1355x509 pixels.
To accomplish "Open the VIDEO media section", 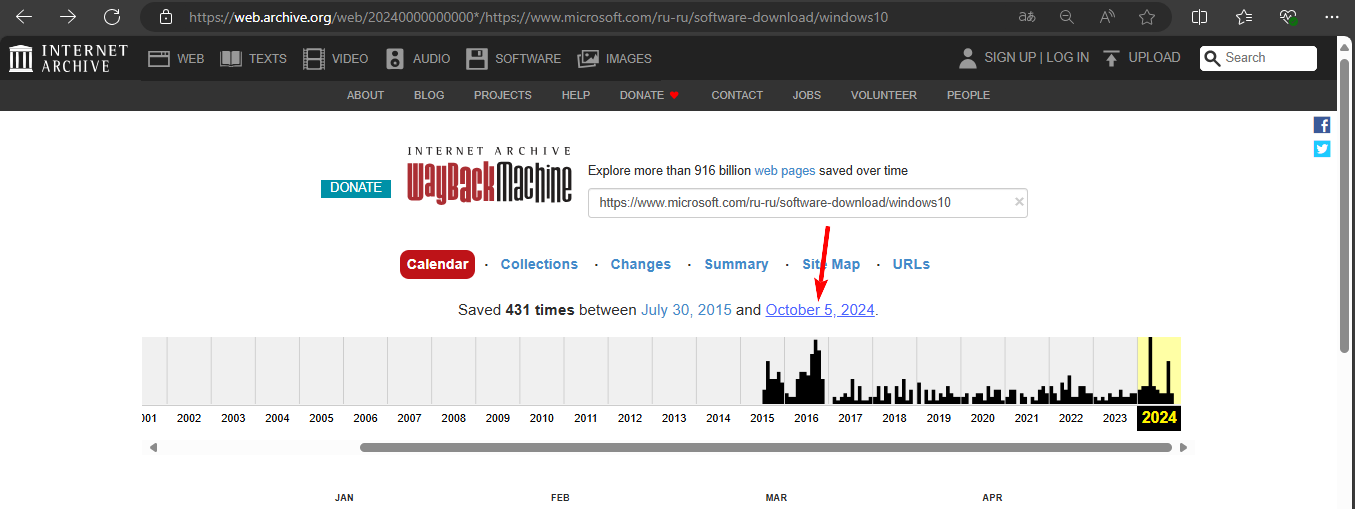I will tap(336, 59).
